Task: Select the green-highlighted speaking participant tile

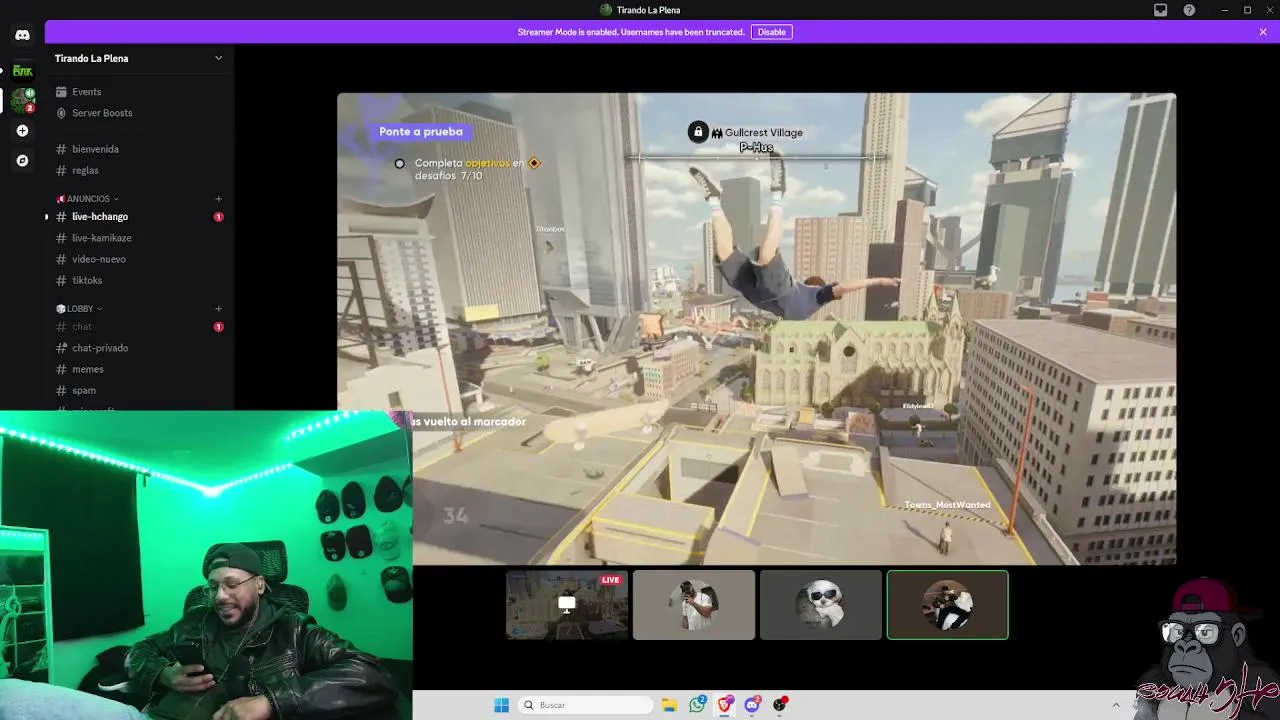Action: (x=948, y=605)
